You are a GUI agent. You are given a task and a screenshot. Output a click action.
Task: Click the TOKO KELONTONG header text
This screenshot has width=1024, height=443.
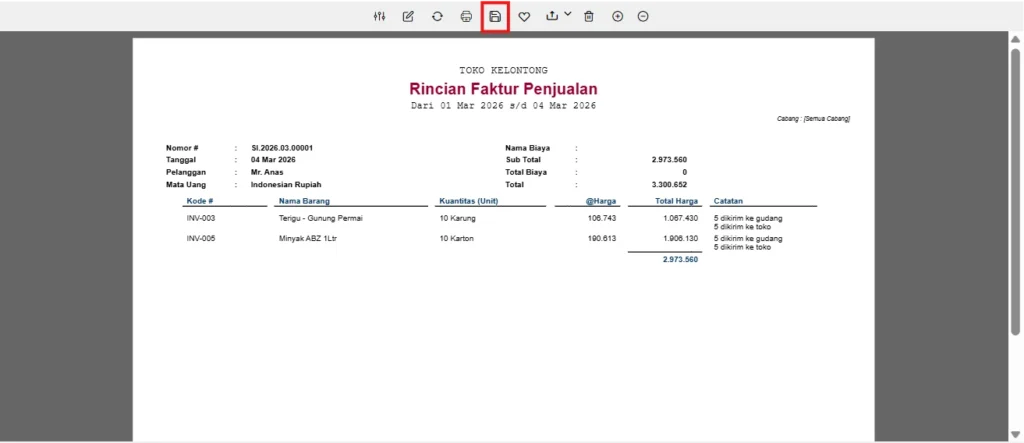pos(503,70)
